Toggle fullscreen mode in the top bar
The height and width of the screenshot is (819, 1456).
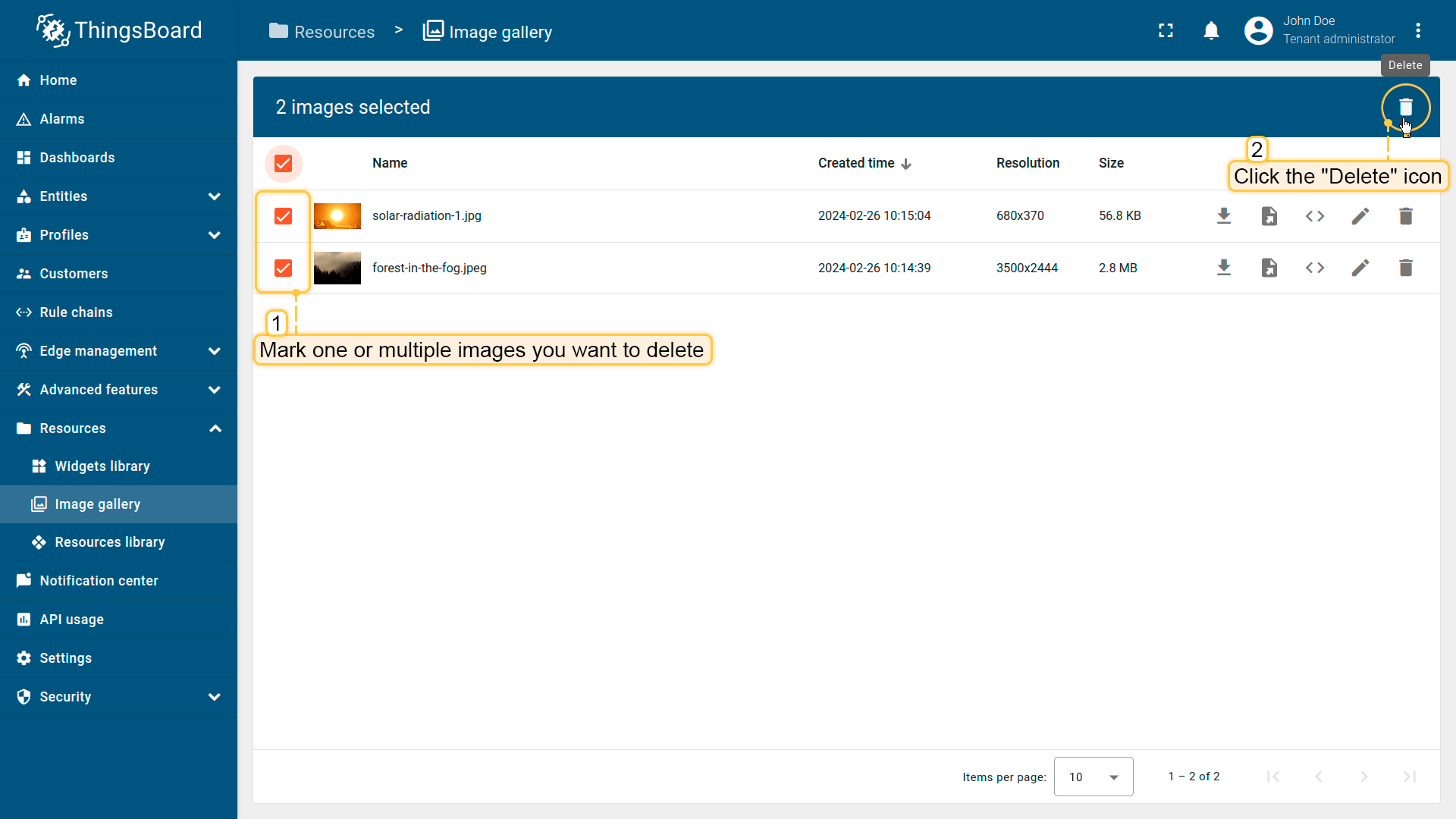1166,30
